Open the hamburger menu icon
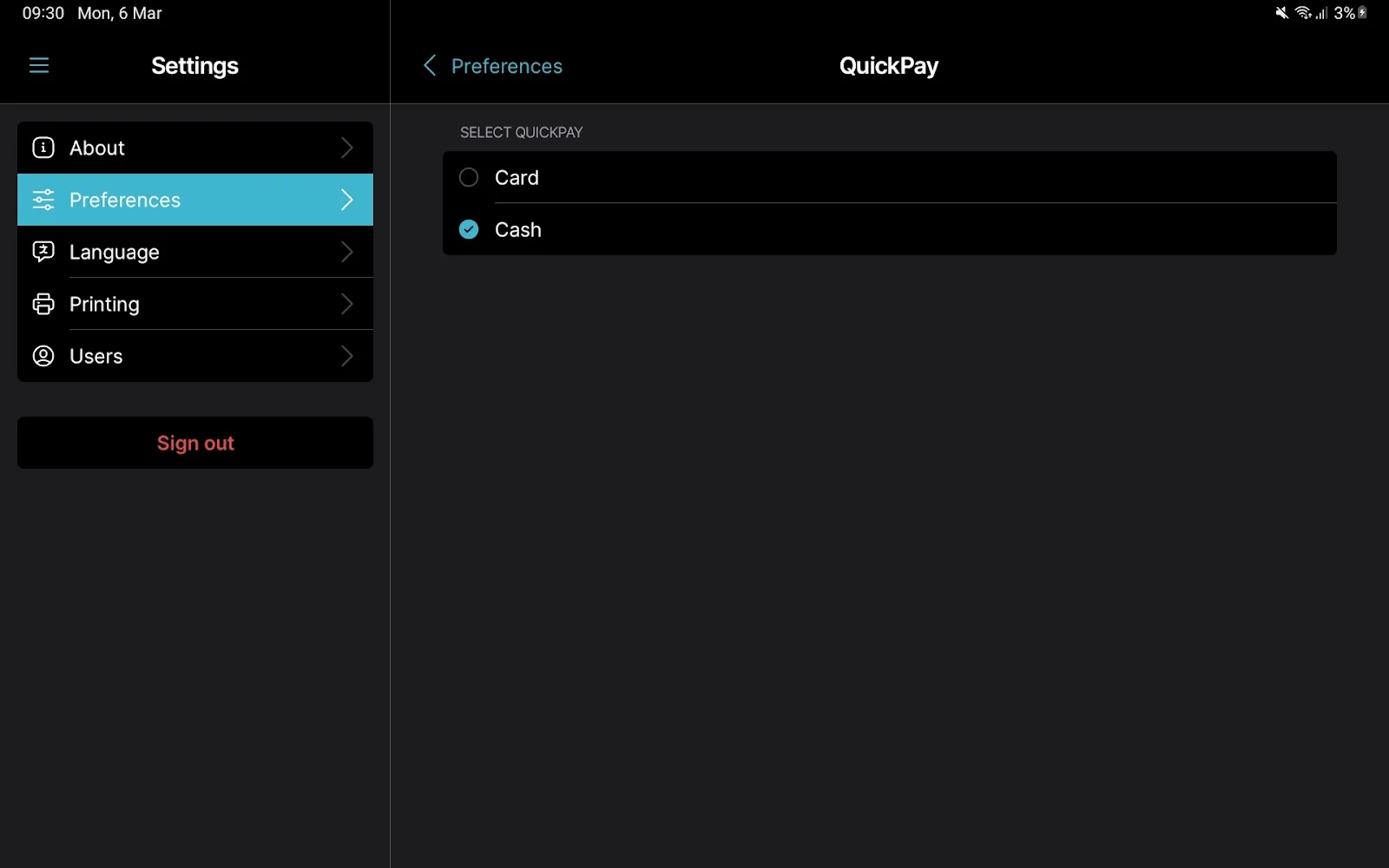 pos(38,65)
